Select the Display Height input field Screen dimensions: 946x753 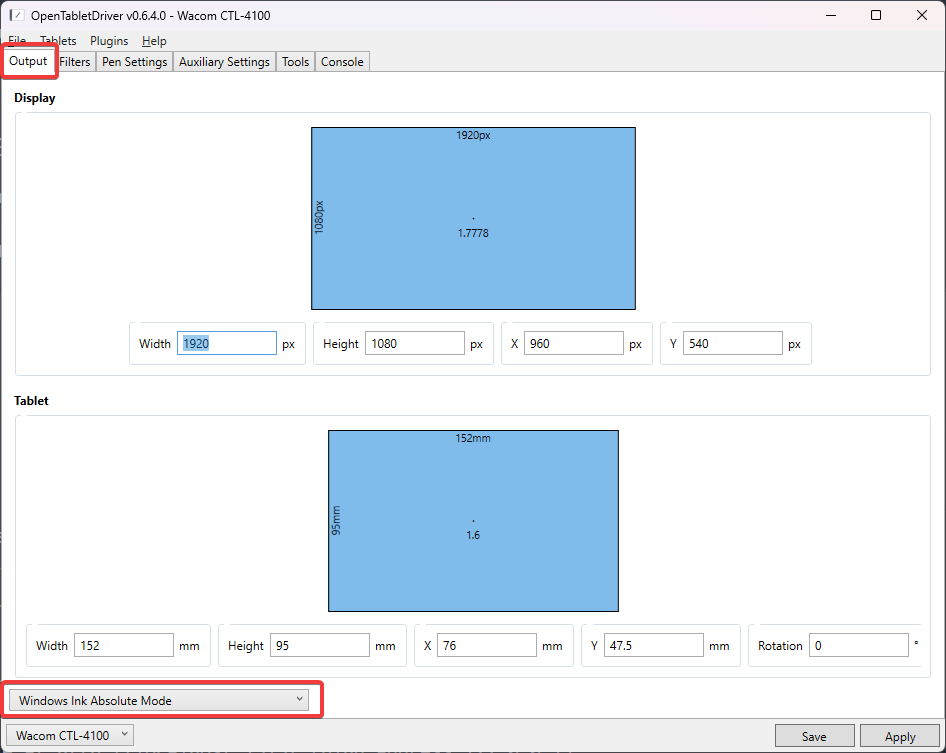(414, 344)
